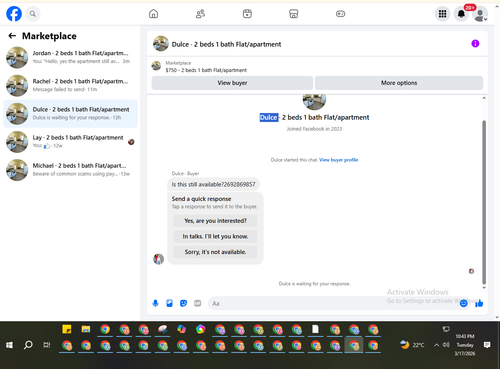Open the Video/Reels icon in top navigation
This screenshot has width=500, height=369.
point(247,14)
